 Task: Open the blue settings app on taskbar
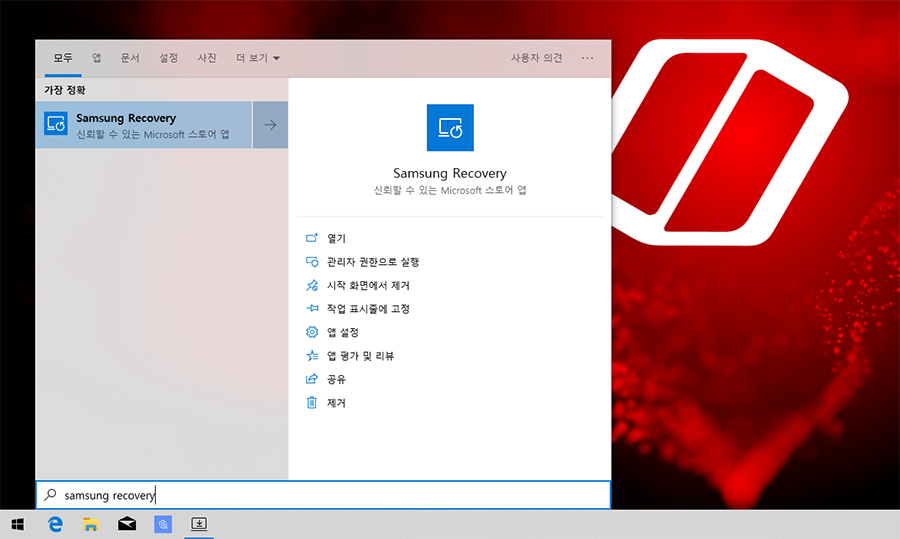pyautogui.click(x=163, y=524)
